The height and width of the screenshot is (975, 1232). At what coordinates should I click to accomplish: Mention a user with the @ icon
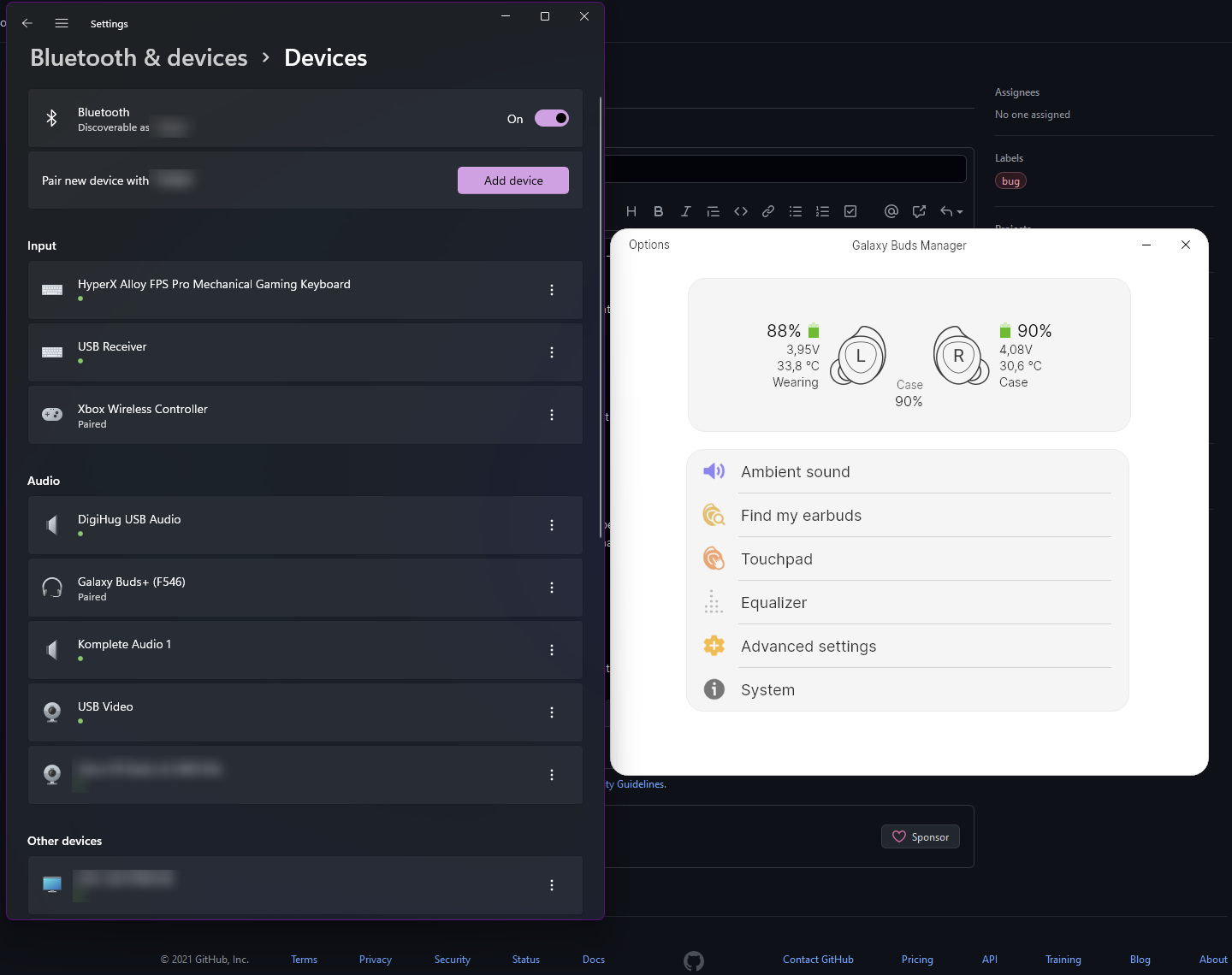891,211
